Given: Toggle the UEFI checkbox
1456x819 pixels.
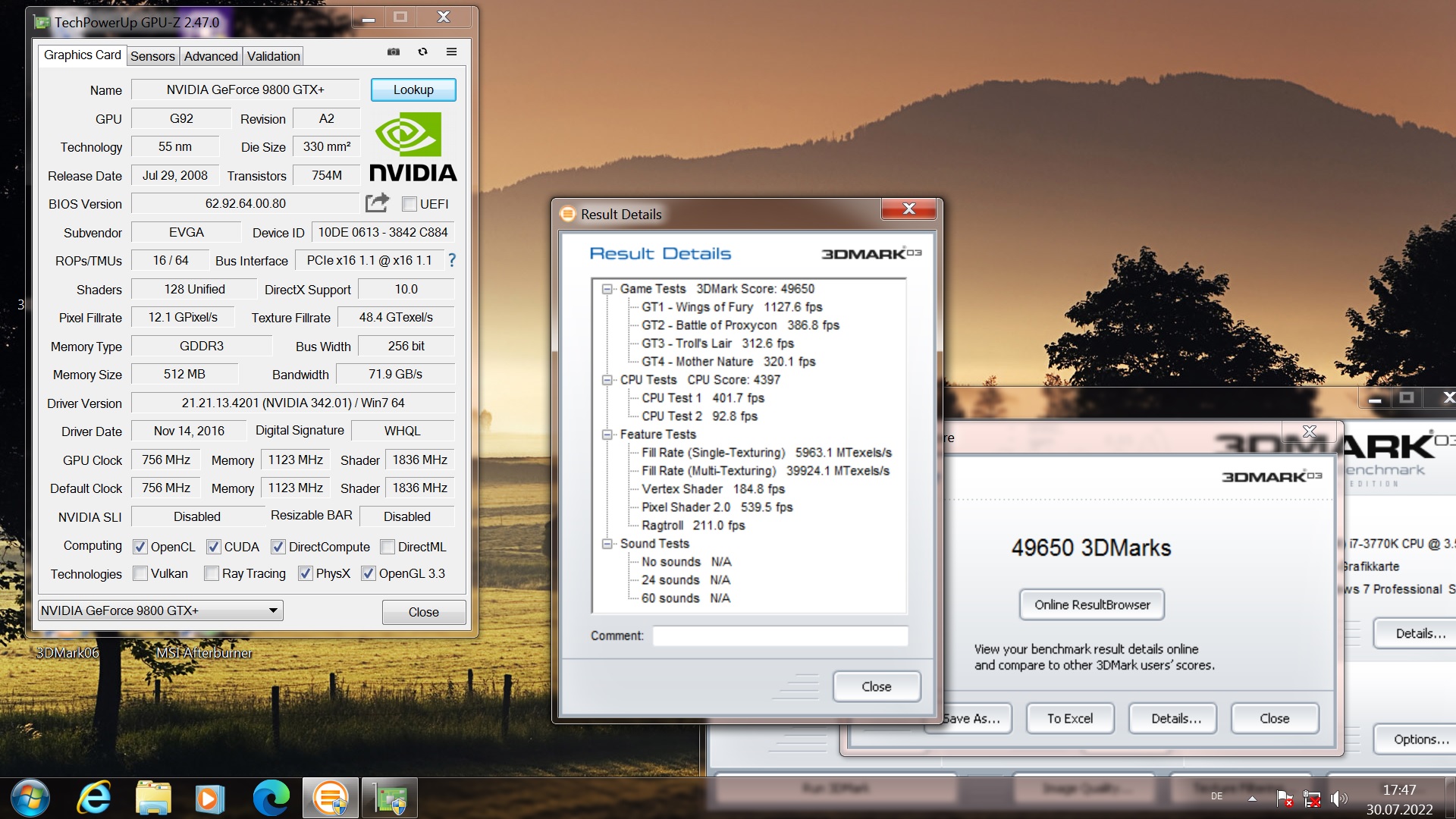Looking at the screenshot, I should click(409, 204).
